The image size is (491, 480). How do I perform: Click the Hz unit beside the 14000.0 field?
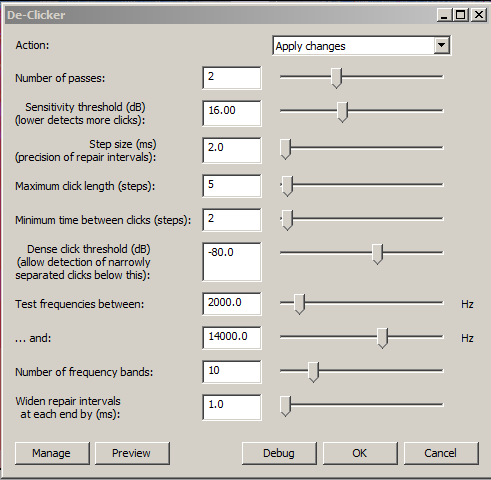point(467,338)
